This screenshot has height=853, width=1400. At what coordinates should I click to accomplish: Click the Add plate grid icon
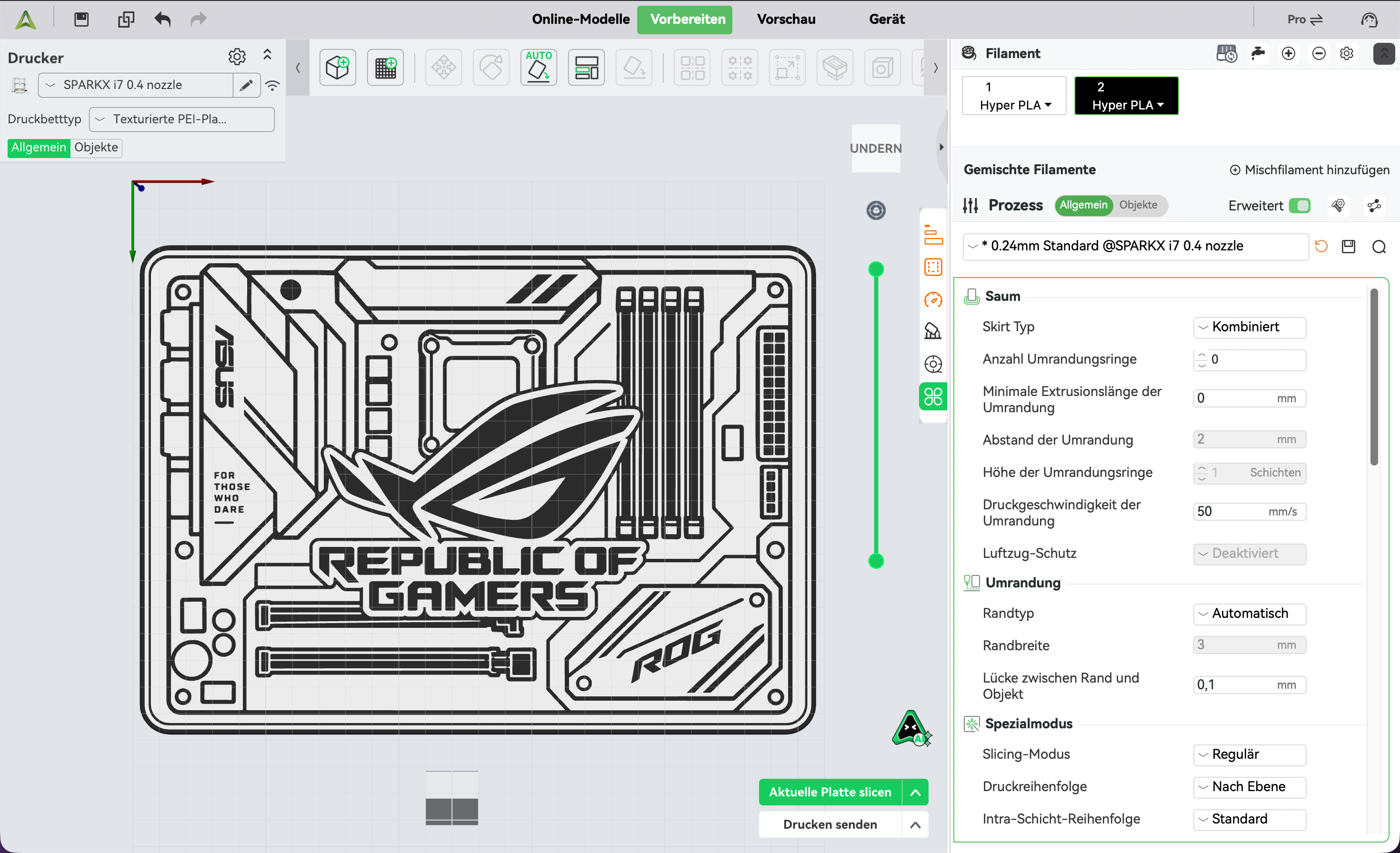tap(385, 68)
